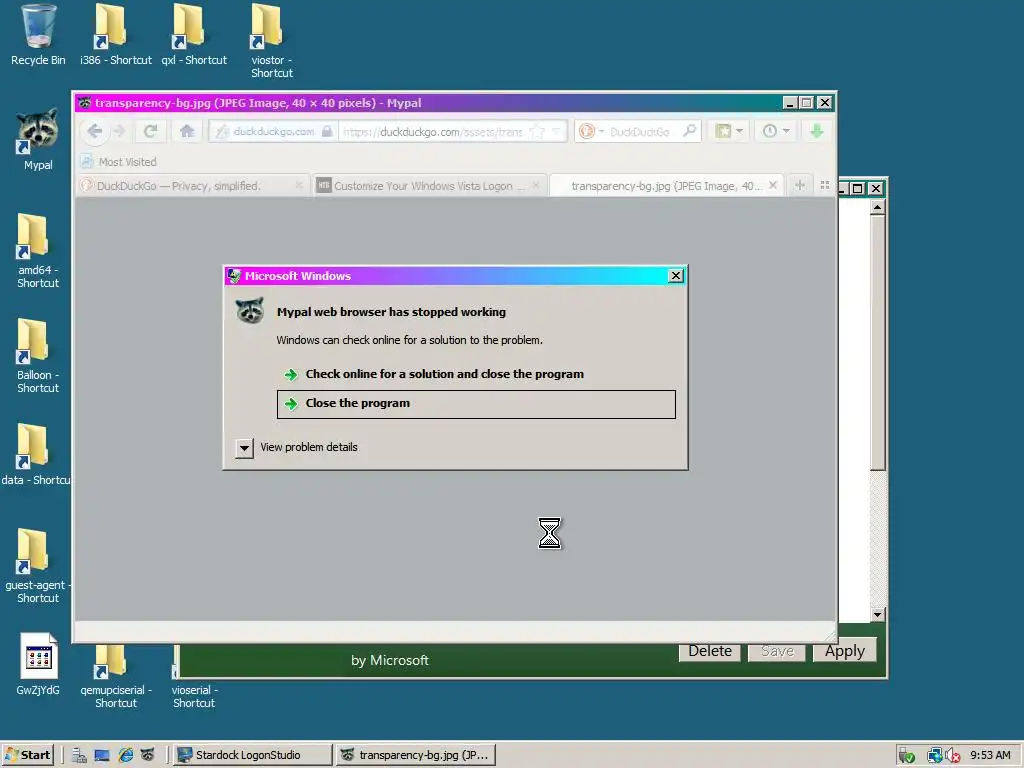Open DuckDuckGo search engine selector dropdown
Image resolution: width=1024 pixels, height=768 pixels.
pos(590,131)
